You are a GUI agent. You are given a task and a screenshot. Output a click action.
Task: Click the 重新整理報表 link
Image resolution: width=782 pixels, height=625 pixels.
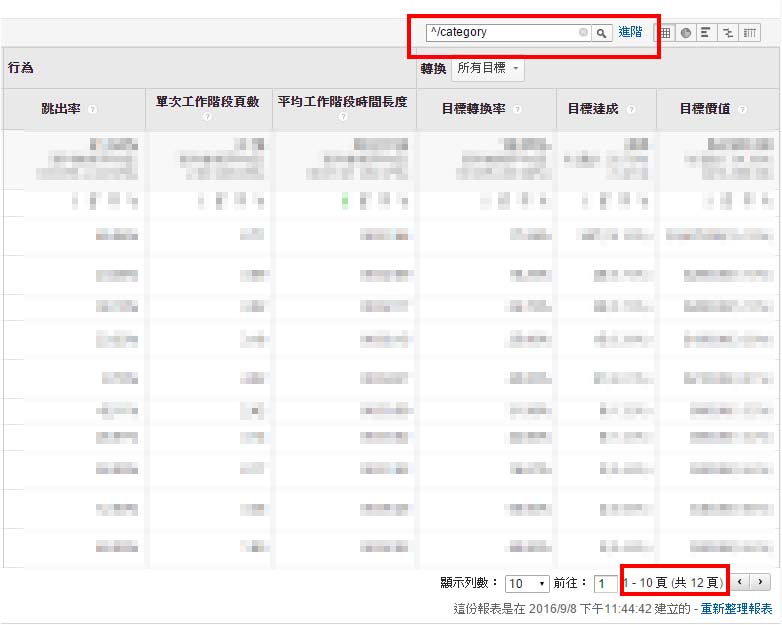736,609
